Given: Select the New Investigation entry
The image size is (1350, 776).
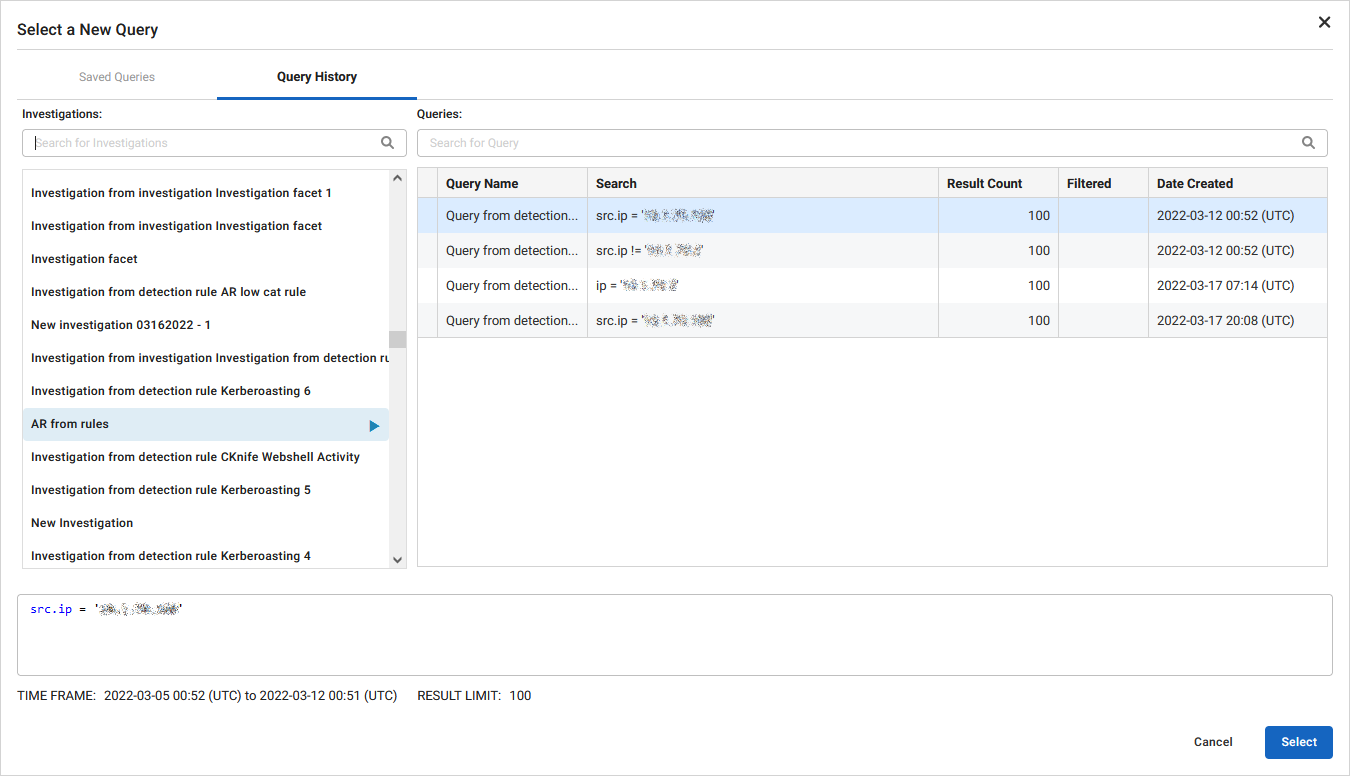Looking at the screenshot, I should tap(81, 522).
